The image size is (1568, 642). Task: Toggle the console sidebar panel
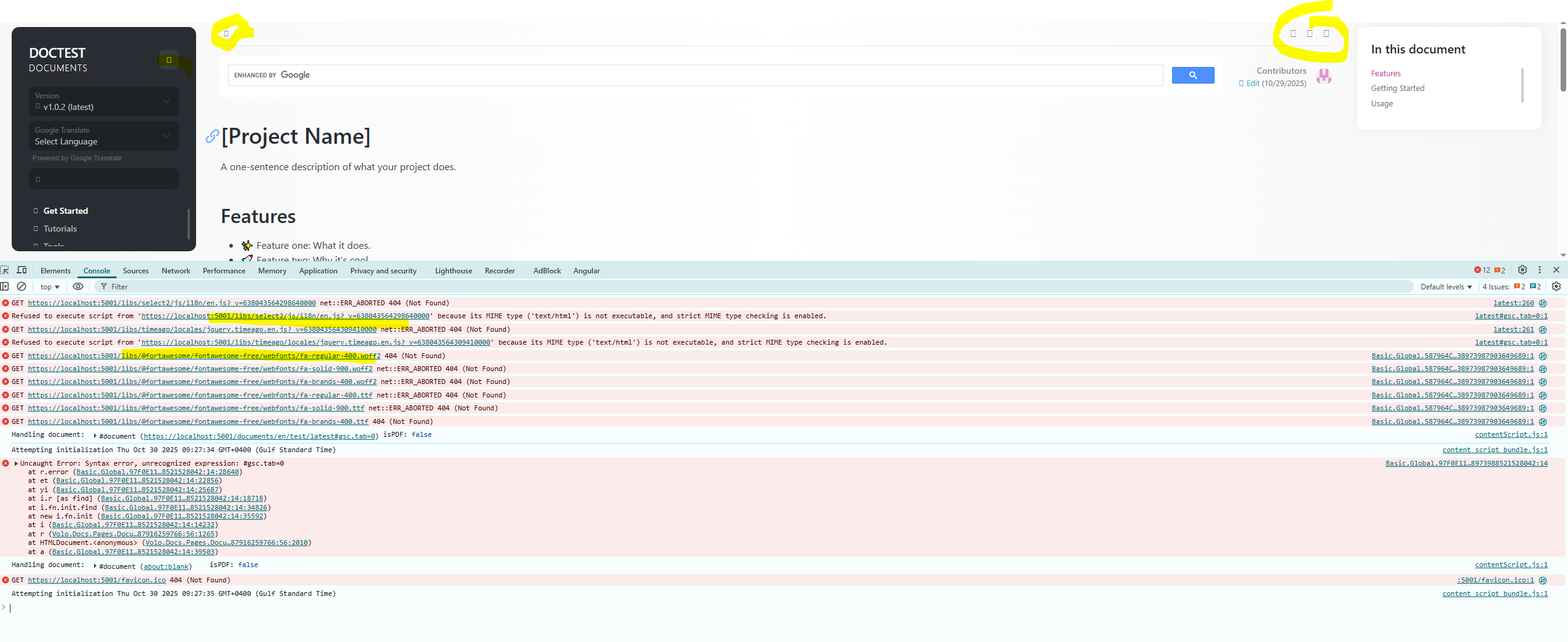click(x=5, y=286)
